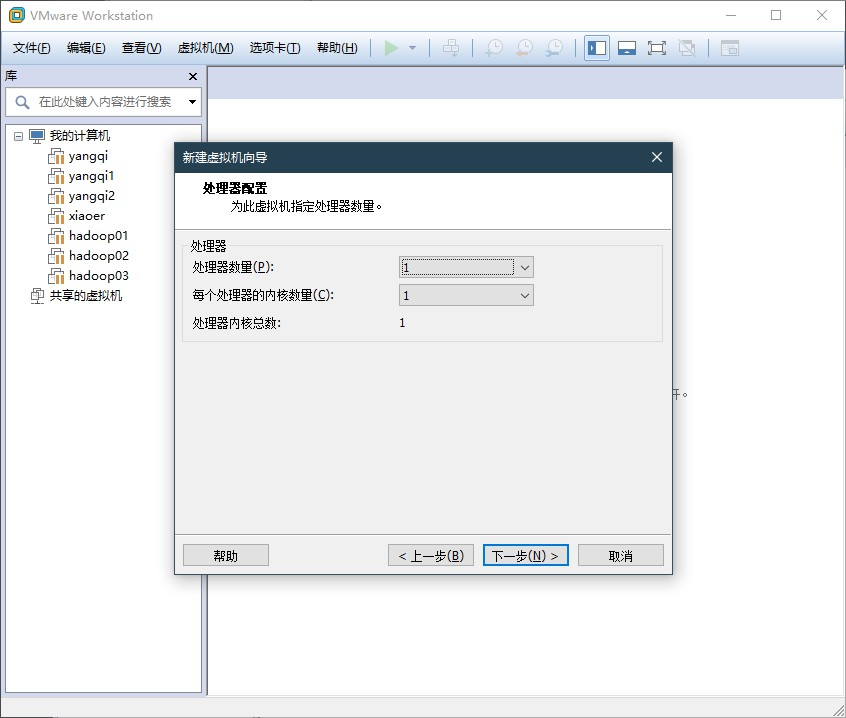
Task: Click the 处理器配置 heading text
Action: pyautogui.click(x=235, y=188)
